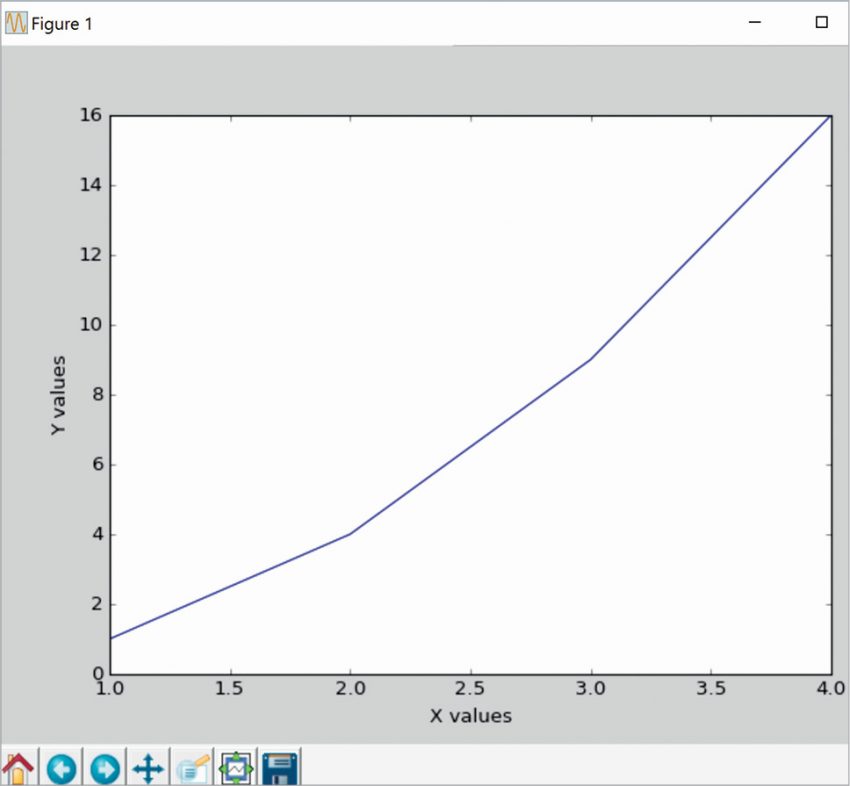Minimize the Figure 1 window
The height and width of the screenshot is (786, 850).
pyautogui.click(x=755, y=22)
